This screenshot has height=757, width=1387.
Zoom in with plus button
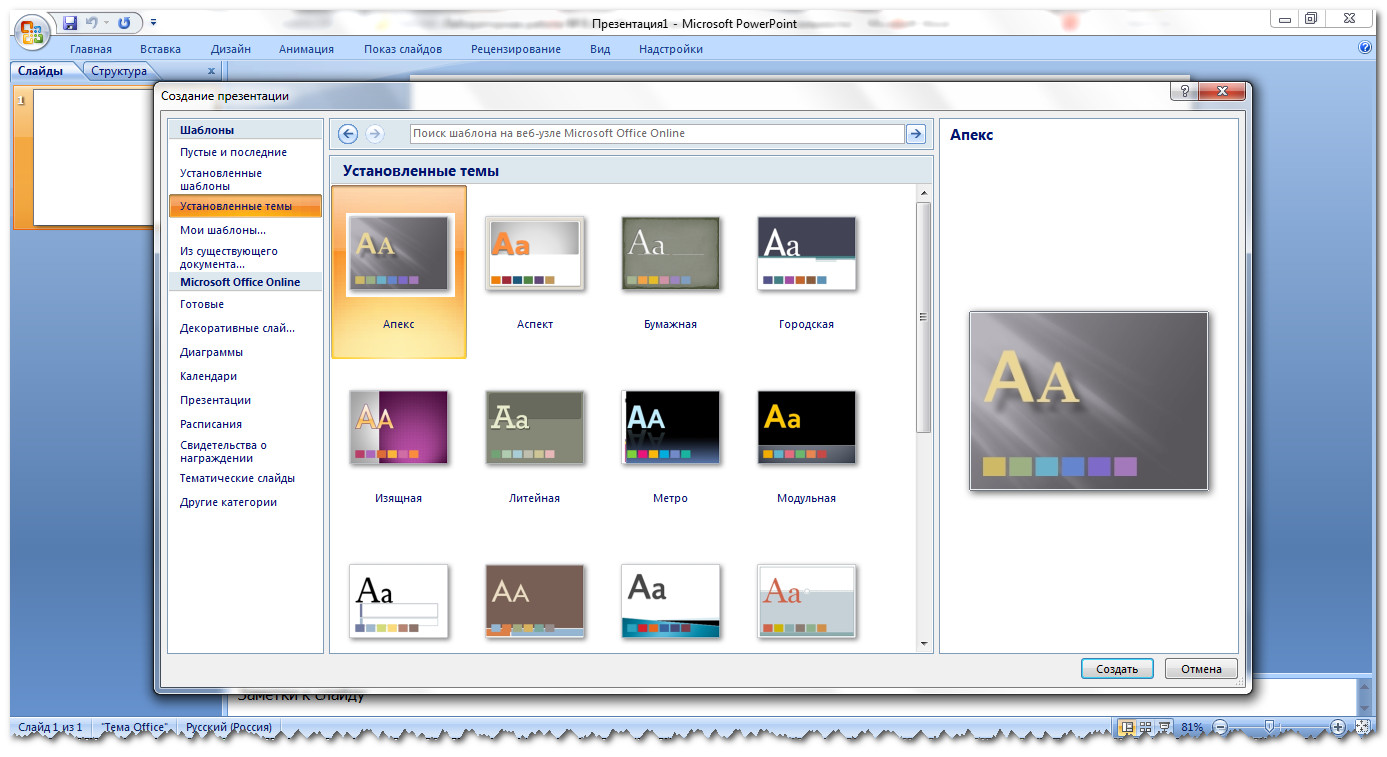click(1338, 727)
